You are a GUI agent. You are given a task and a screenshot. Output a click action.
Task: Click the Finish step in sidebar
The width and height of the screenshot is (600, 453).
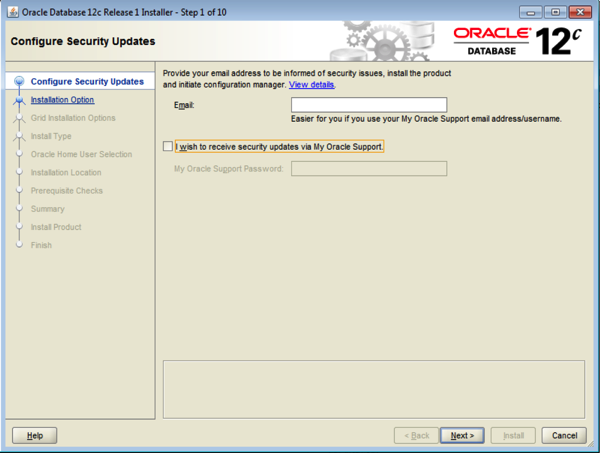coord(41,245)
